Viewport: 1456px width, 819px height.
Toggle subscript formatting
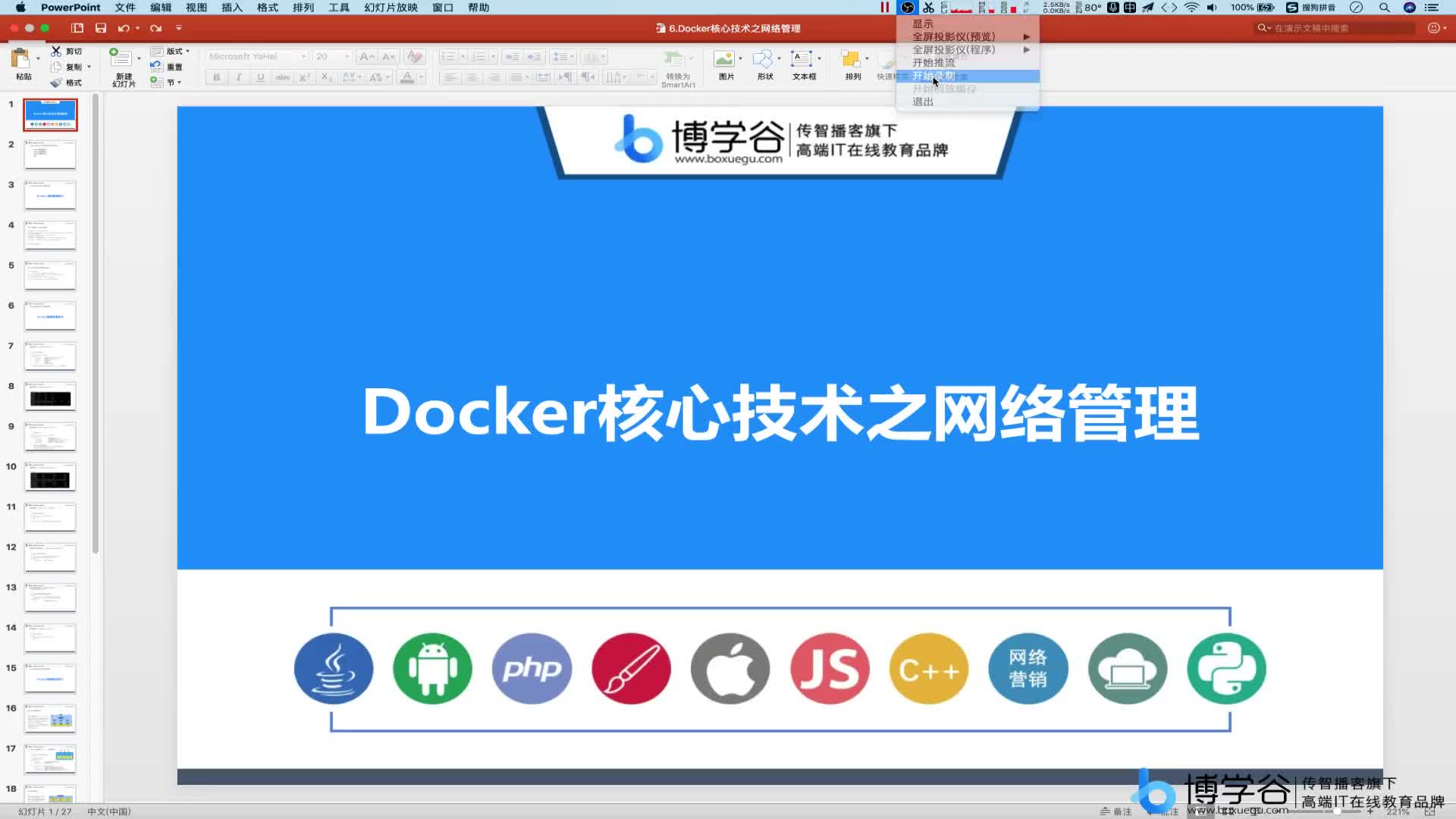coord(326,77)
